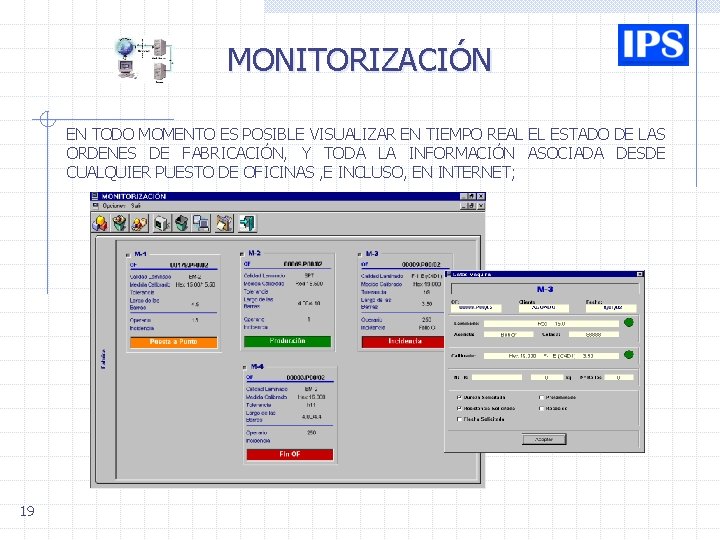Click the Aceptar button in the dialog
This screenshot has height=540, width=720.
[544, 439]
